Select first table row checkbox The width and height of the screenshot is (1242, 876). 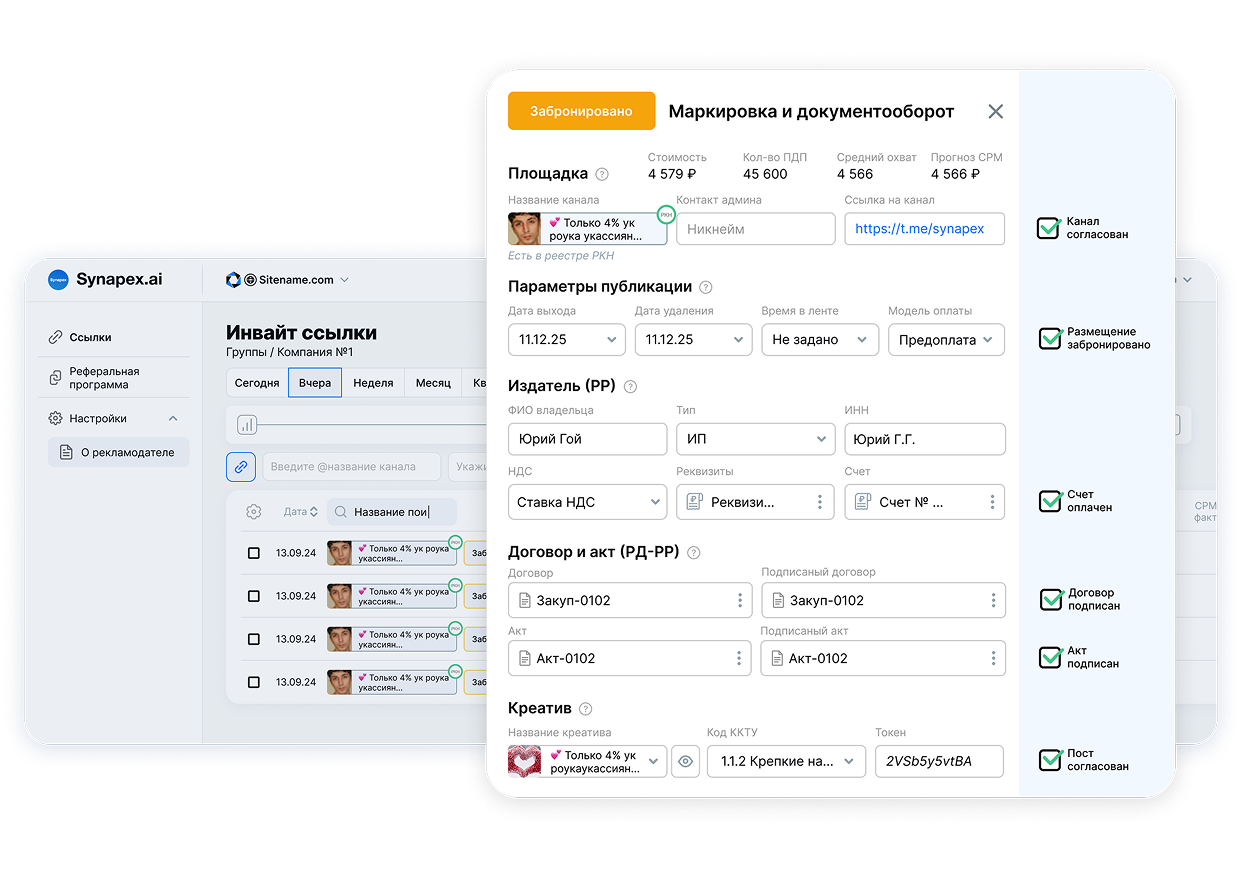[254, 553]
